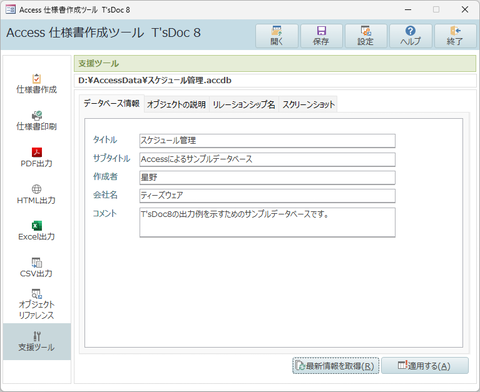Click the コメント field label
This screenshot has height=392, width=480.
tap(105, 213)
